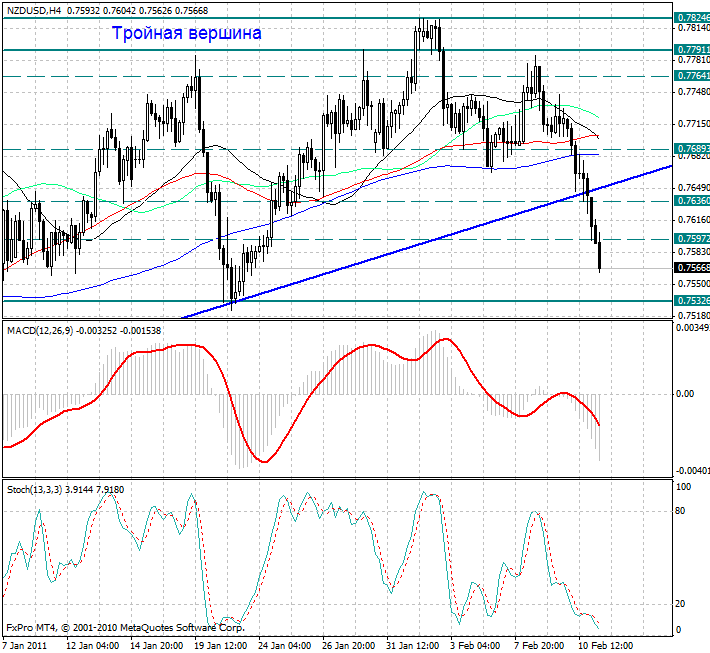710x653 pixels.
Task: Click the 26 Jan 20:00 time label
Action: [349, 645]
